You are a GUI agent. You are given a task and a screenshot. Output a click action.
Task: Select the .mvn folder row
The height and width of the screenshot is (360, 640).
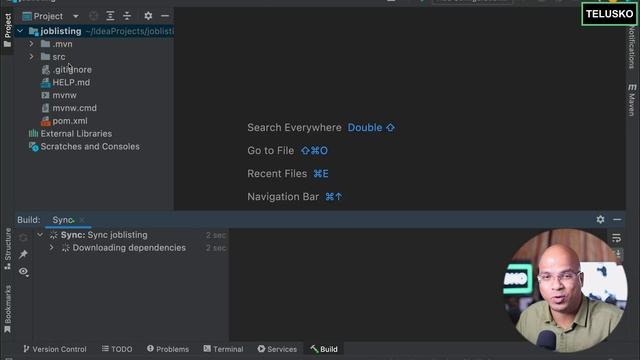tap(94, 44)
